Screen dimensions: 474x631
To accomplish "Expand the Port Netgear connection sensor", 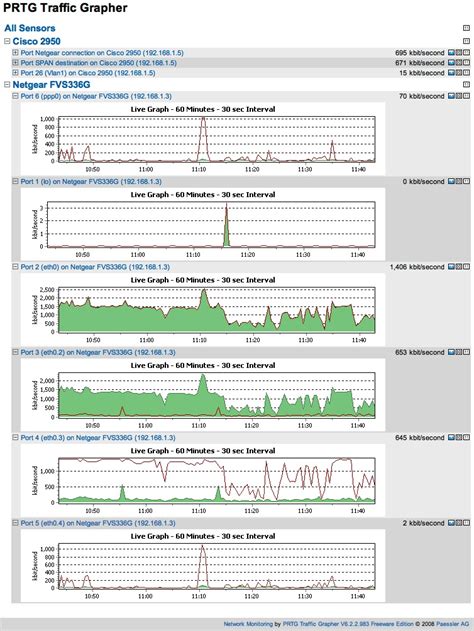I will click(15, 53).
